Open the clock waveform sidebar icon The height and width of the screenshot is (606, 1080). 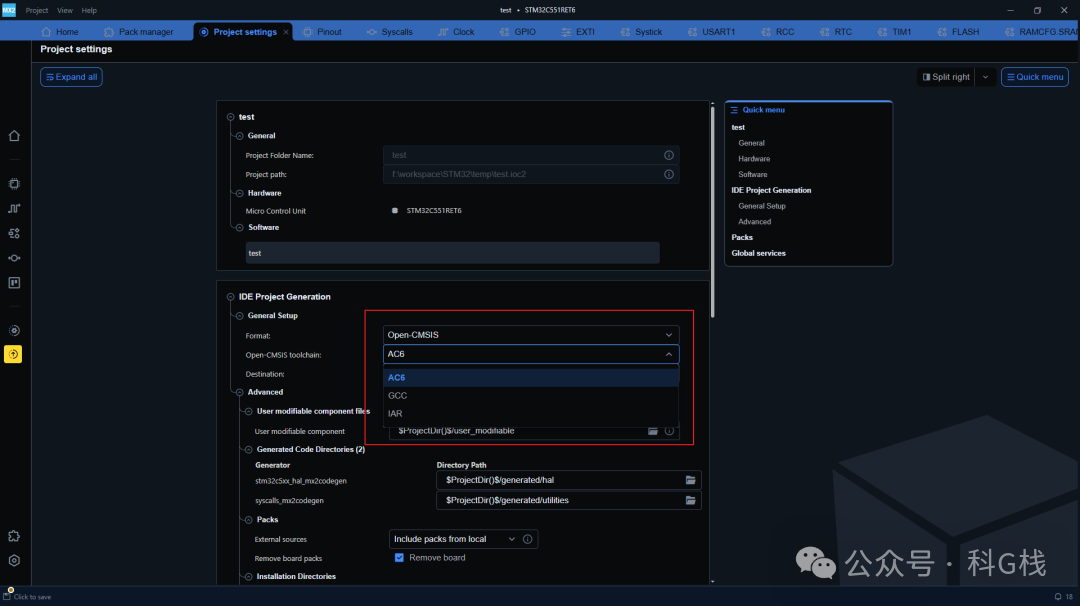[14, 209]
